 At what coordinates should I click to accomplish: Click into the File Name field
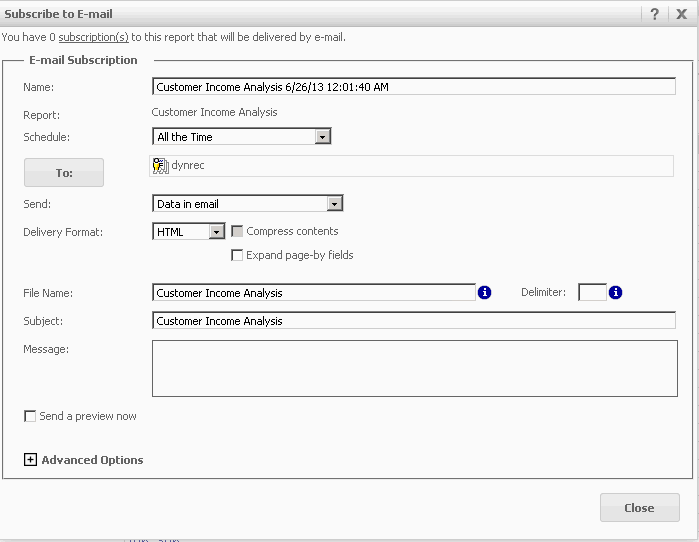pos(314,292)
